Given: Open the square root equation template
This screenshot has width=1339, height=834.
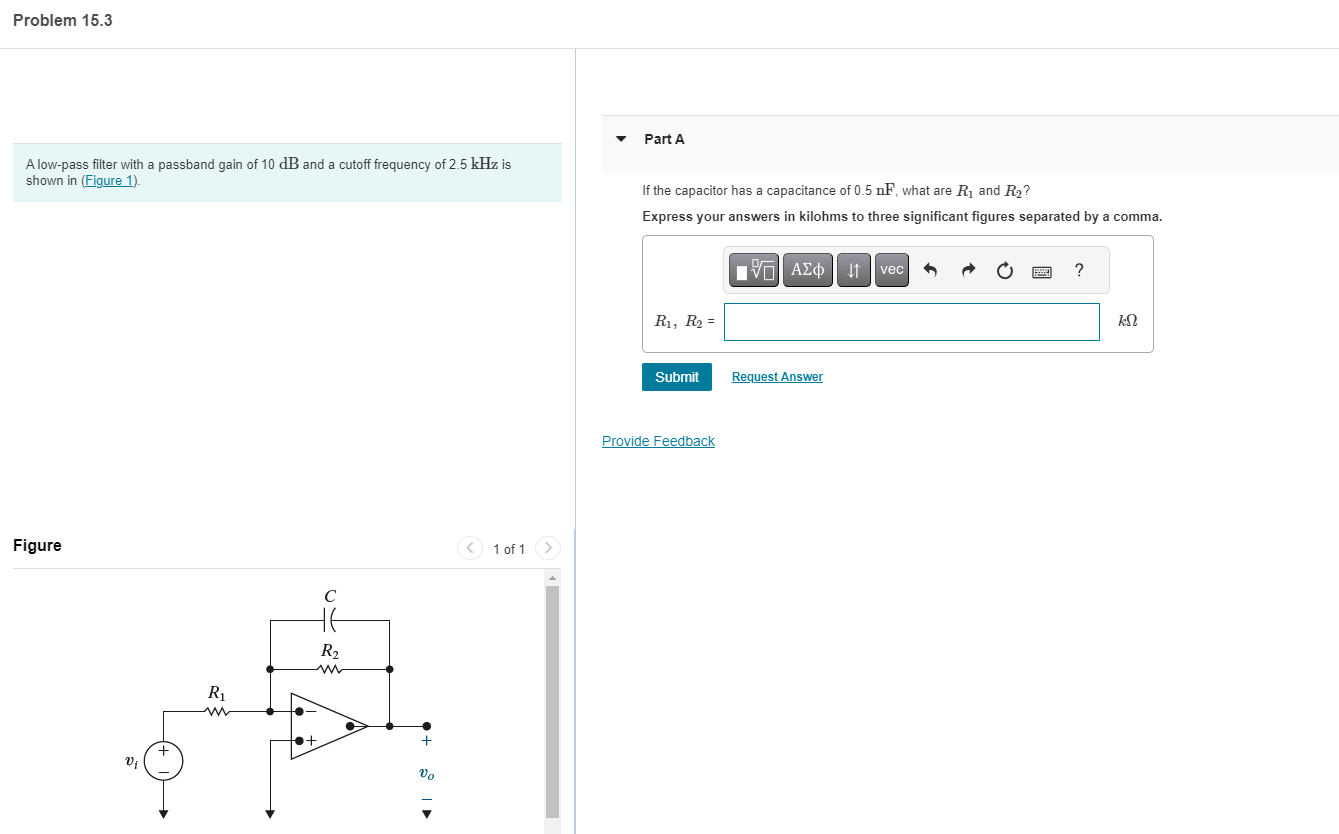Looking at the screenshot, I should [753, 270].
